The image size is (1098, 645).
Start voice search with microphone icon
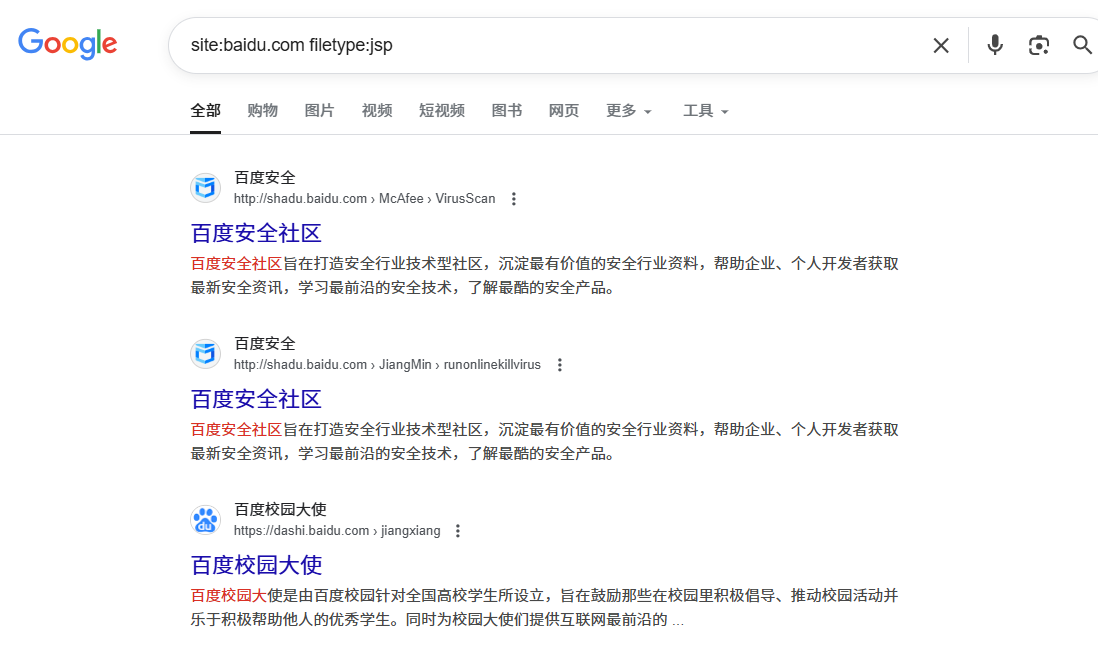coord(994,46)
